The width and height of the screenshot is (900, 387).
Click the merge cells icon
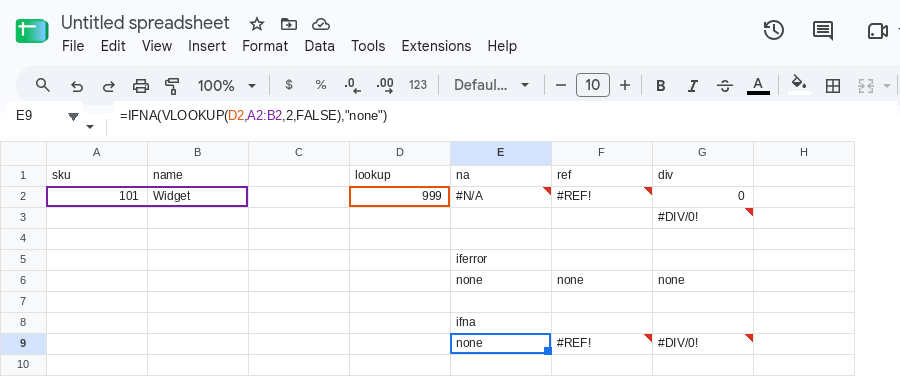point(866,86)
